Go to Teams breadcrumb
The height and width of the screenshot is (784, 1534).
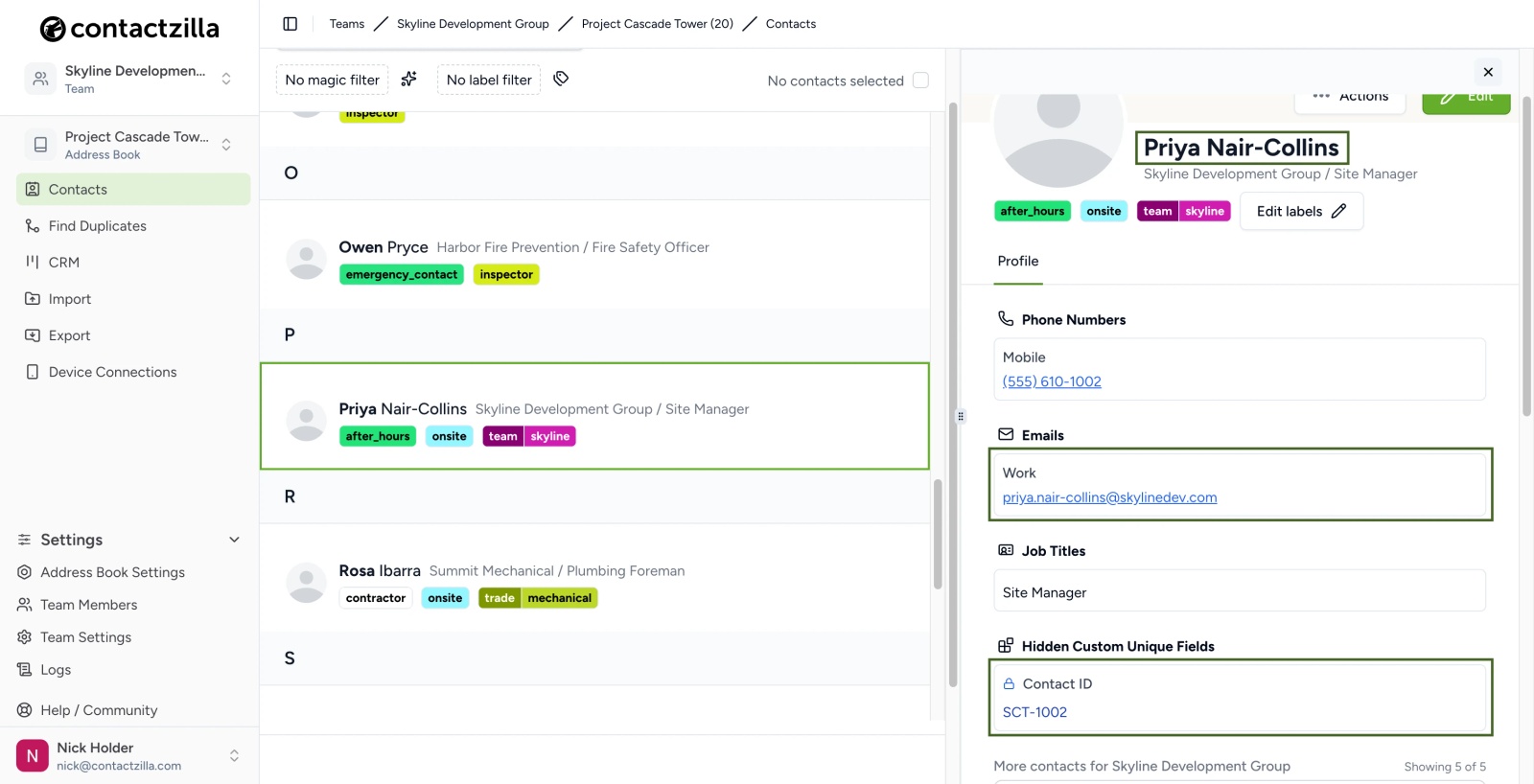(347, 24)
